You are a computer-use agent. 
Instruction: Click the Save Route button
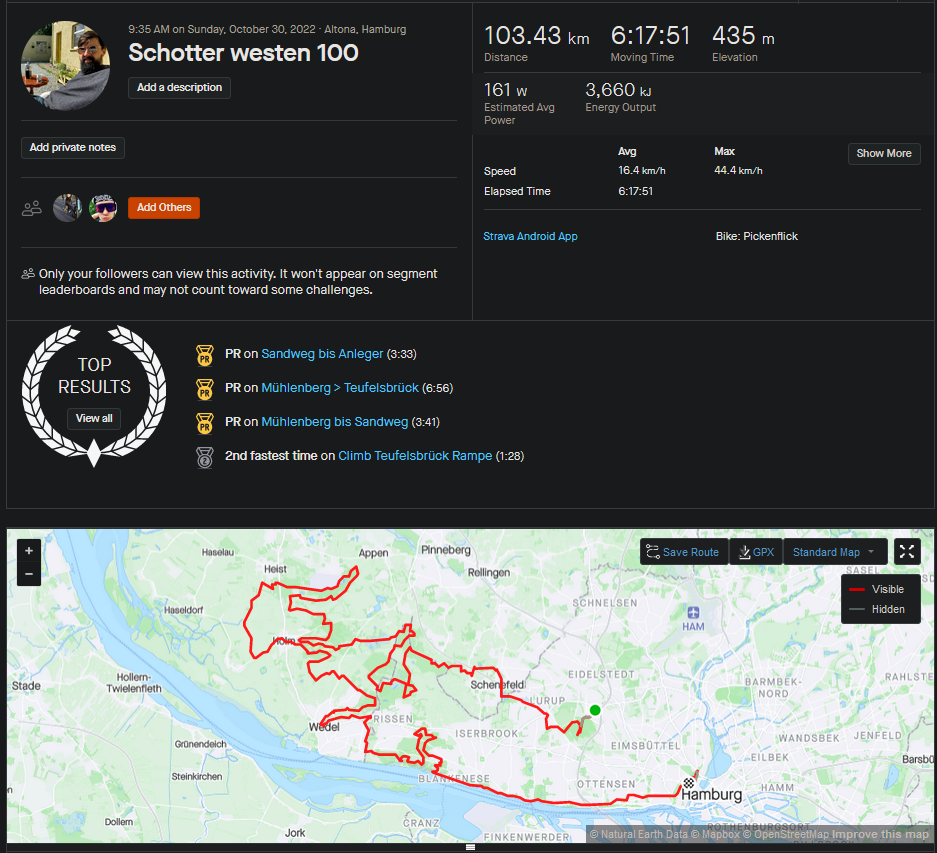tap(682, 552)
